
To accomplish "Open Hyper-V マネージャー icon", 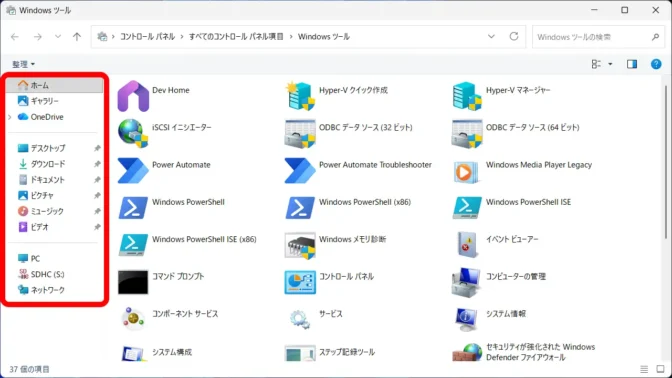I will coord(467,96).
